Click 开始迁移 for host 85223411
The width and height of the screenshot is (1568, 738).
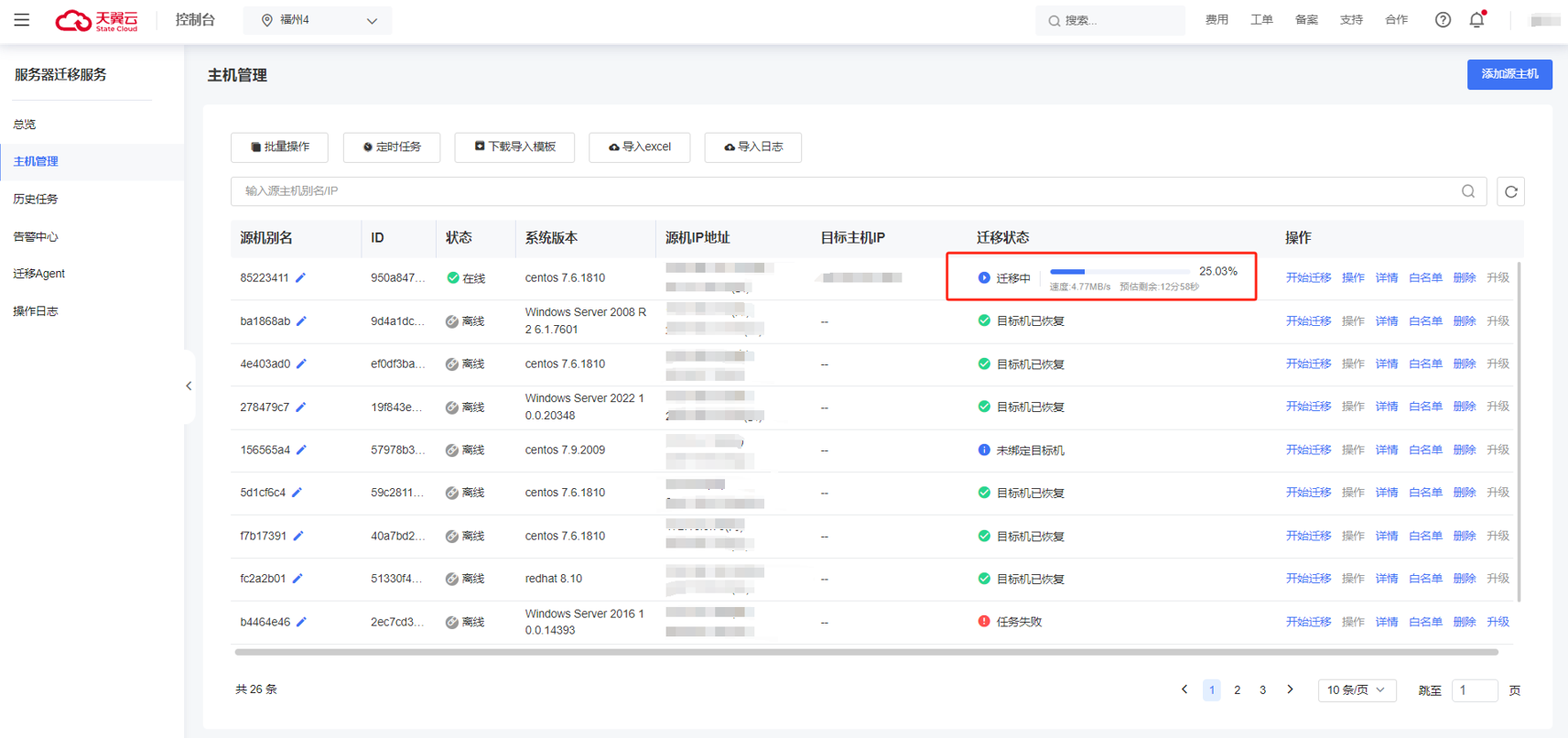tap(1308, 277)
